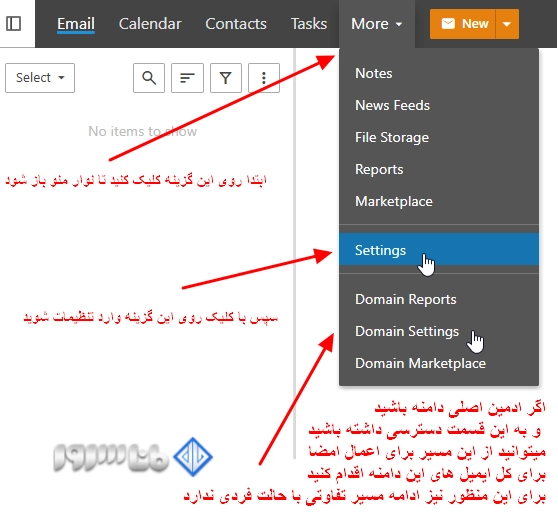Switch to the Email tab

pyautogui.click(x=76, y=24)
